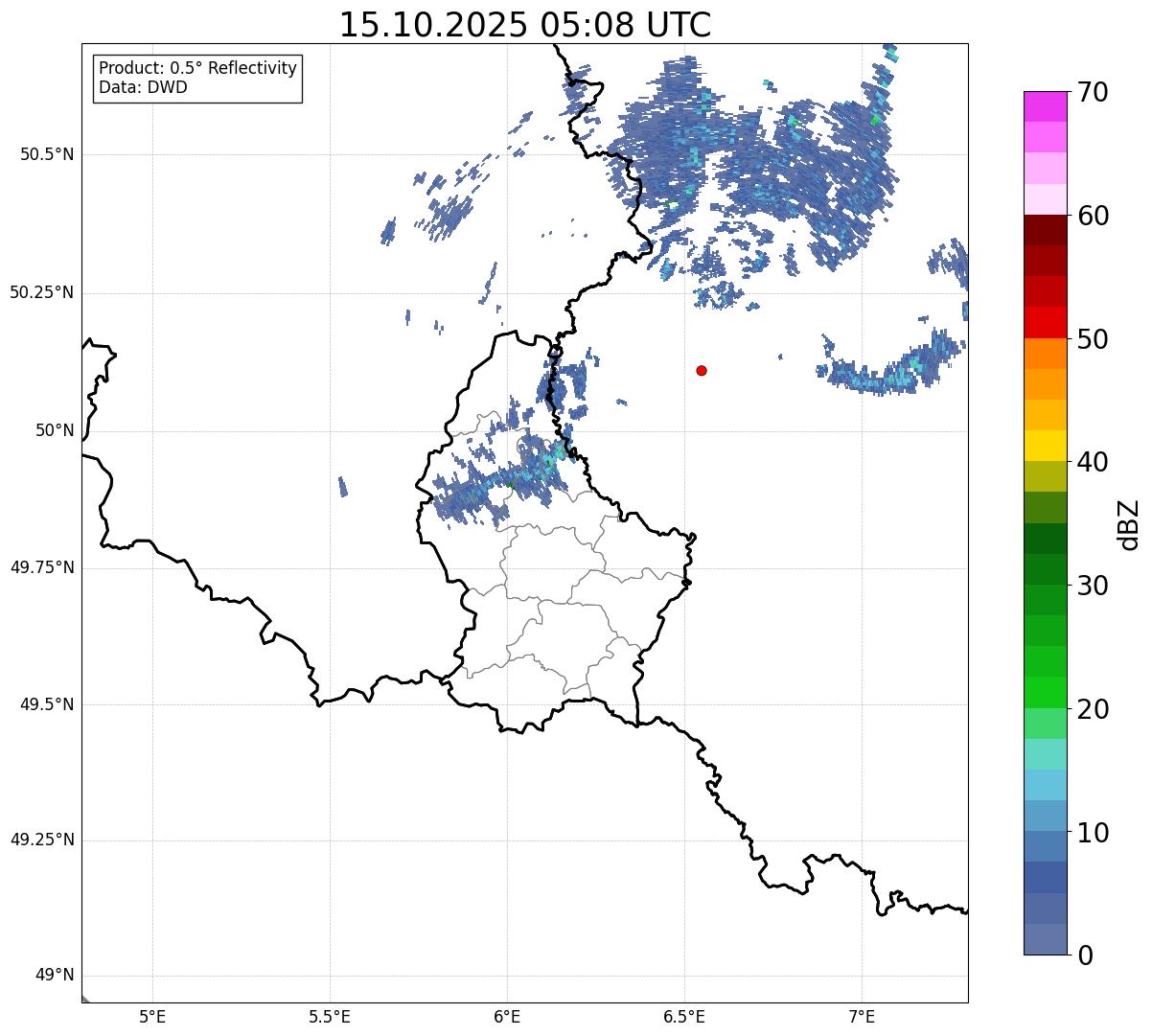Click the "49.75°N" latitude label
This screenshot has height=1036, width=1152.
click(x=41, y=567)
